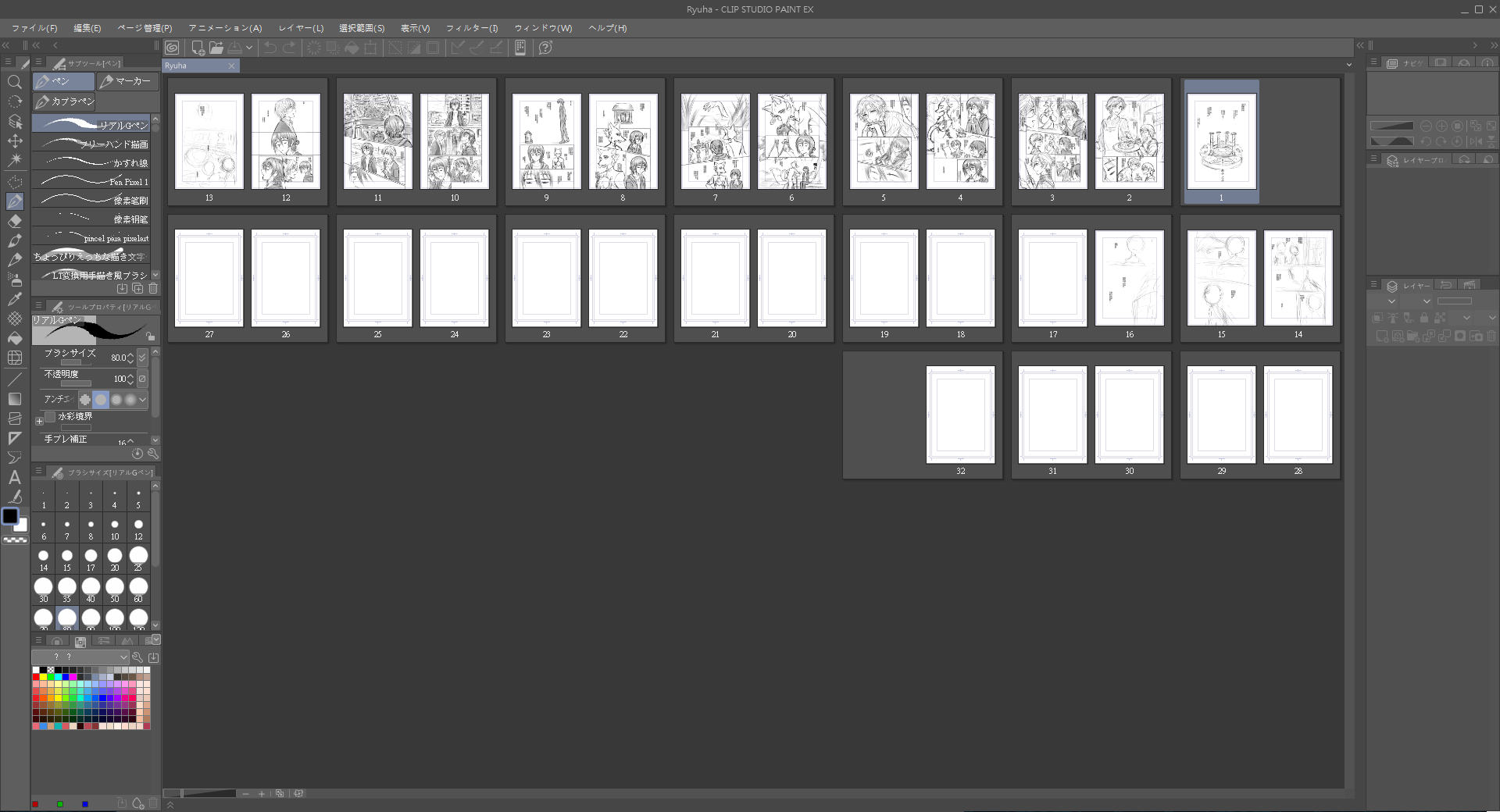Select the カブラペン sub tool group
This screenshot has height=812, width=1500.
(x=63, y=101)
